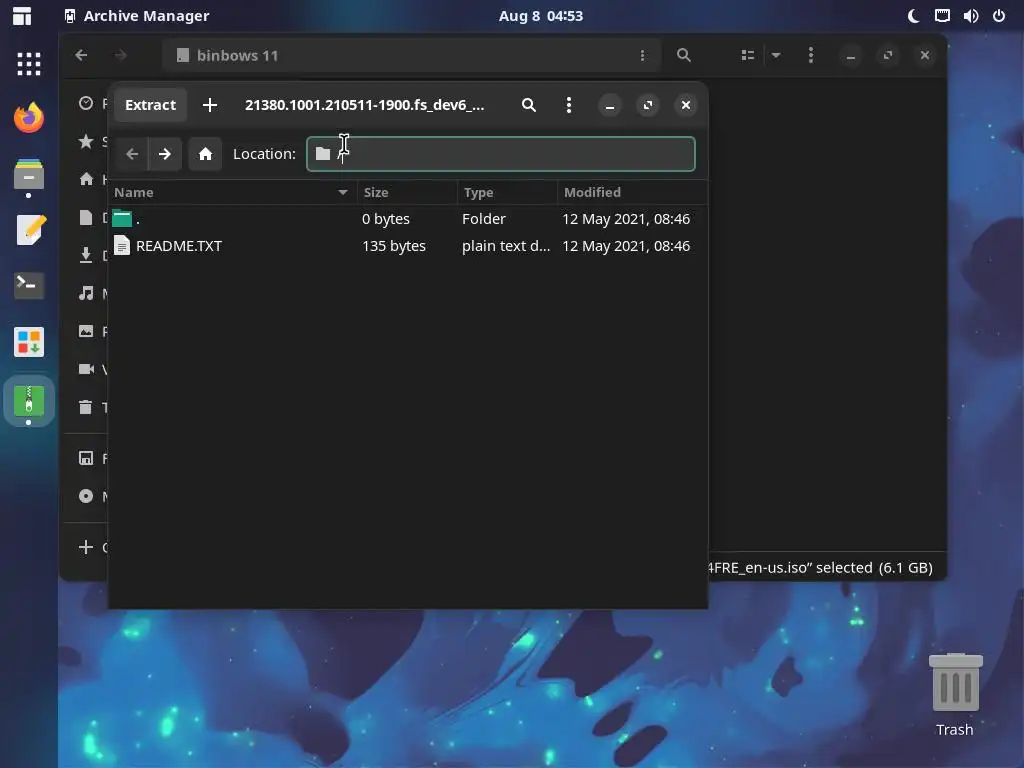Screen dimensions: 1024x768
Task: Click the '0 bytes' size cell
Action: [x=386, y=219]
